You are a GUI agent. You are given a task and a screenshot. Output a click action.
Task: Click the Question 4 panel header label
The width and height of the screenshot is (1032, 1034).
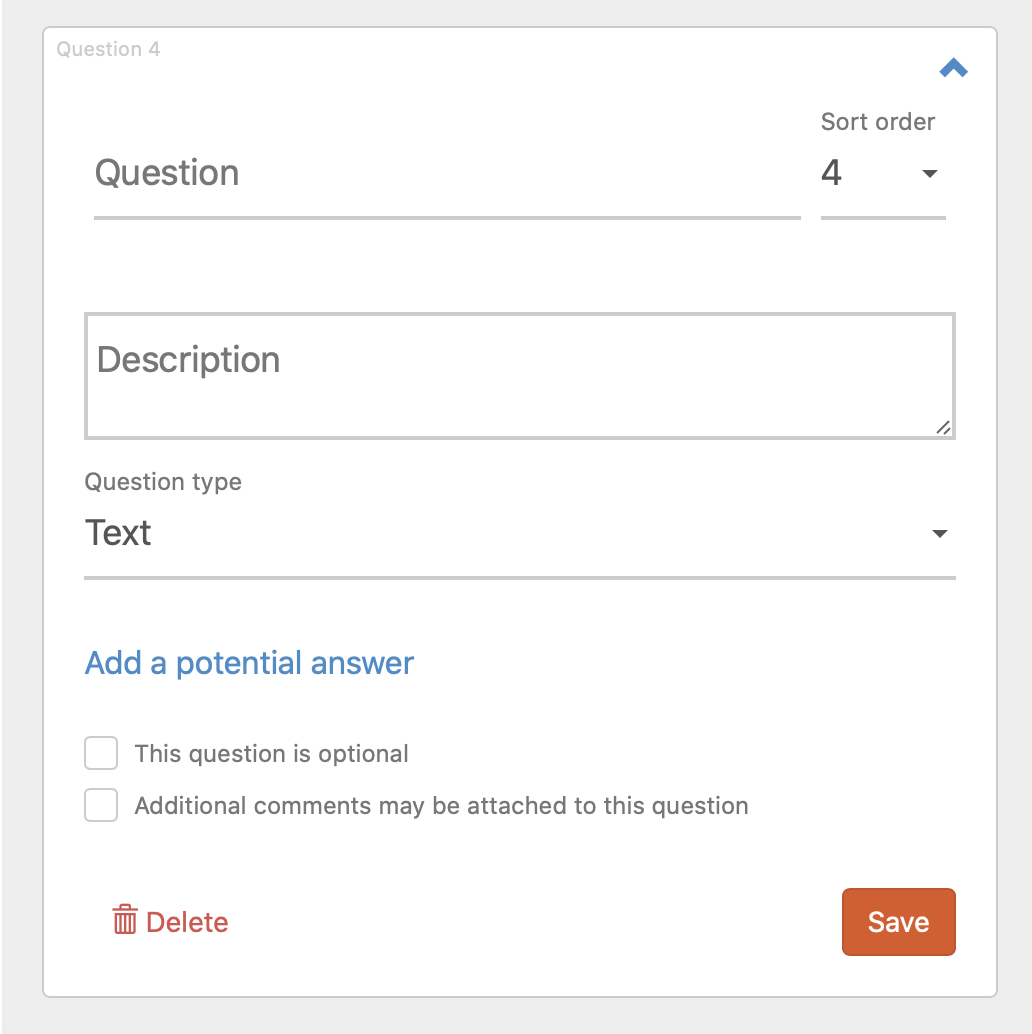click(x=108, y=49)
